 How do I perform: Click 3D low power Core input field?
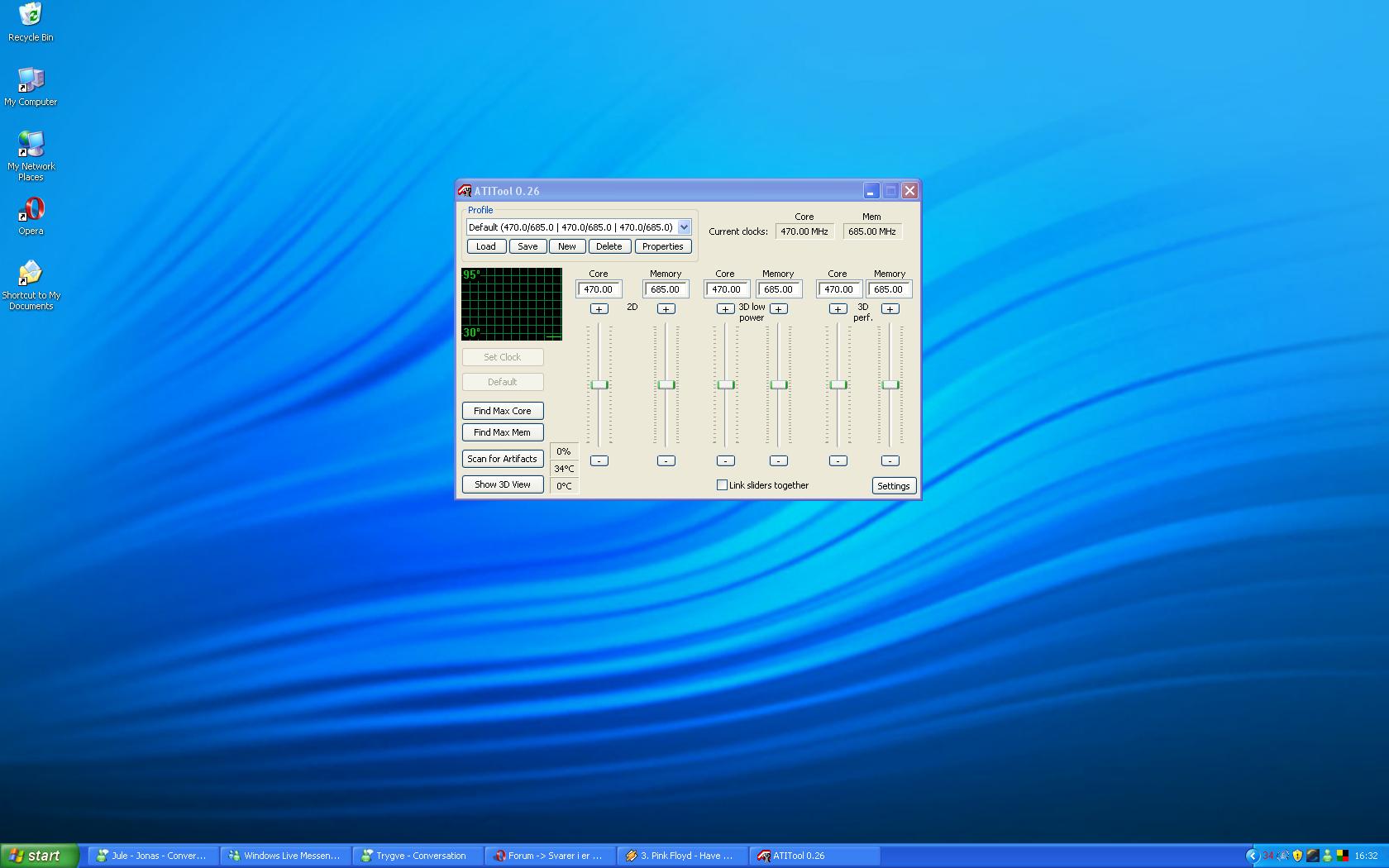point(727,289)
